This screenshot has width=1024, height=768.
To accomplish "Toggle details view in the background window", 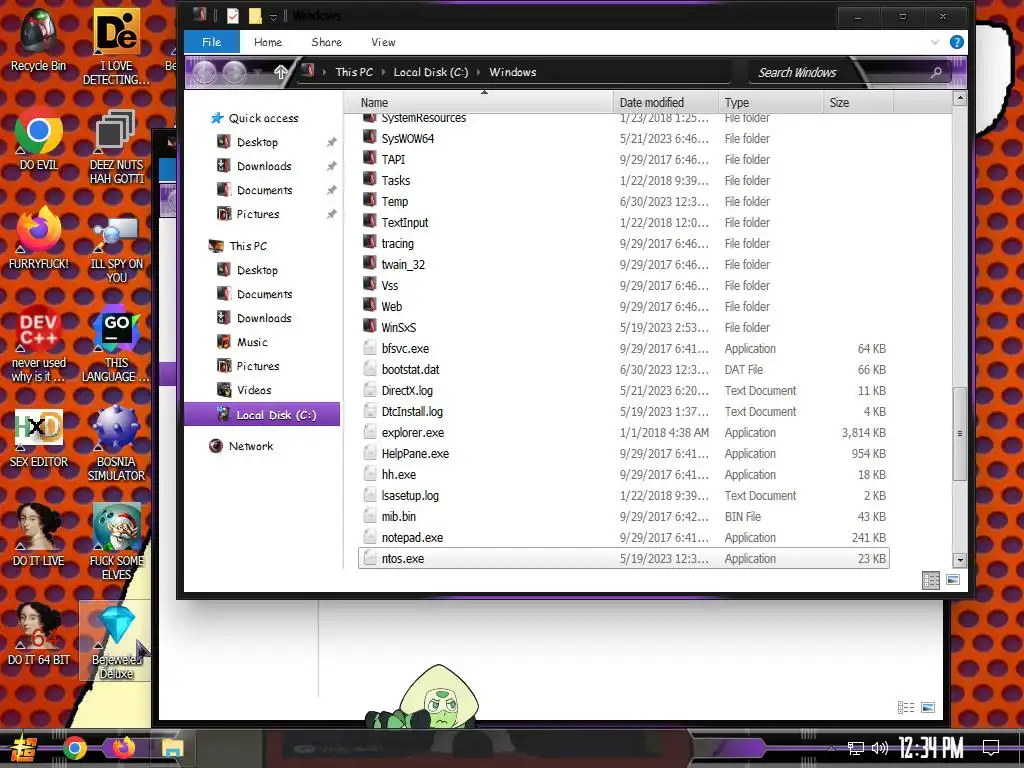I will (906, 707).
